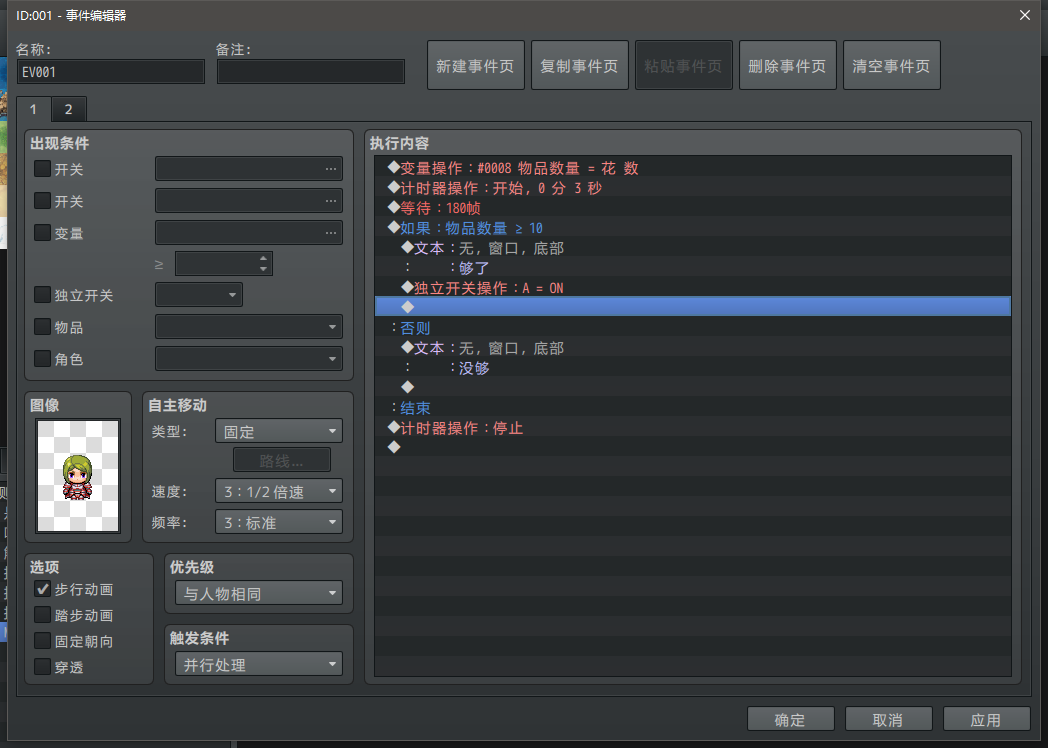Click the 名称 field EV001

click(111, 72)
